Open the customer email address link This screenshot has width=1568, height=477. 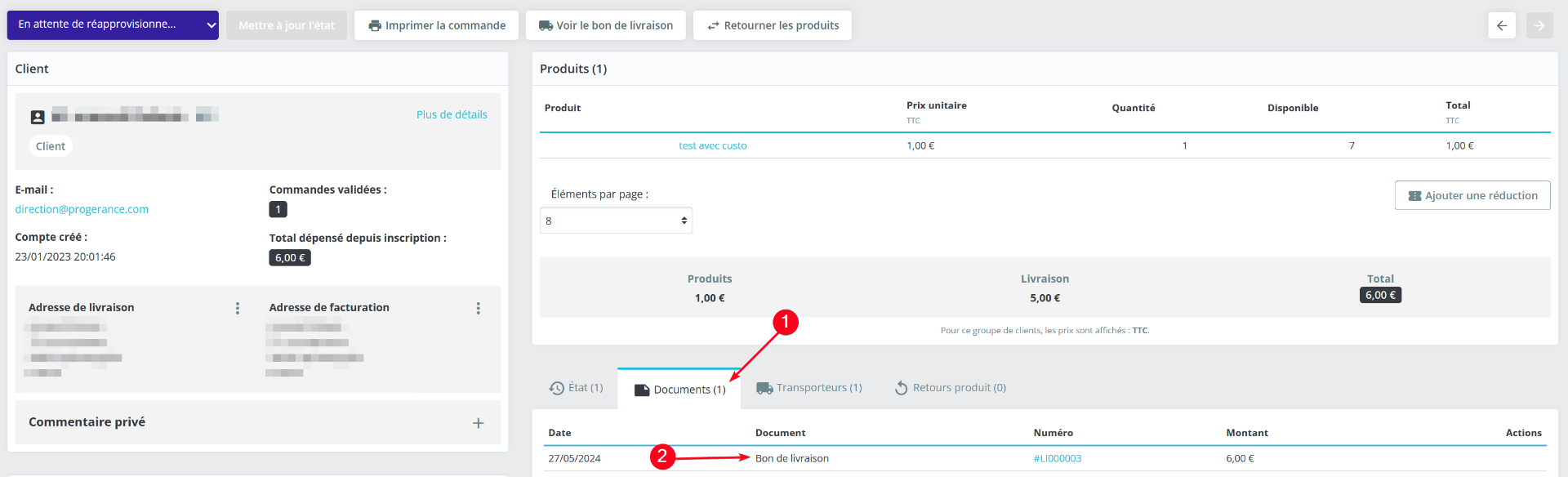82,209
